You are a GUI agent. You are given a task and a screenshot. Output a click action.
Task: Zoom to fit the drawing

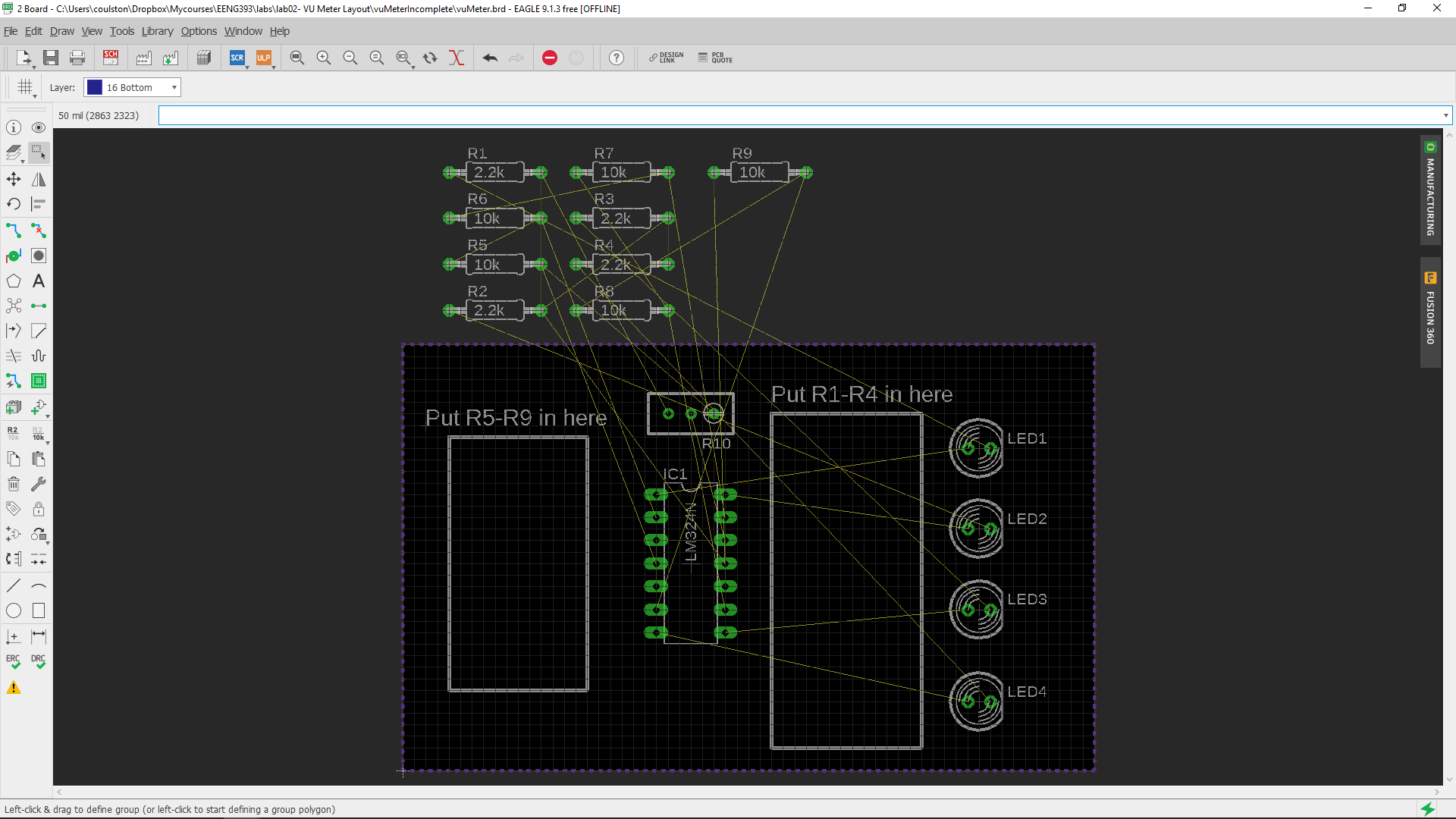(297, 58)
